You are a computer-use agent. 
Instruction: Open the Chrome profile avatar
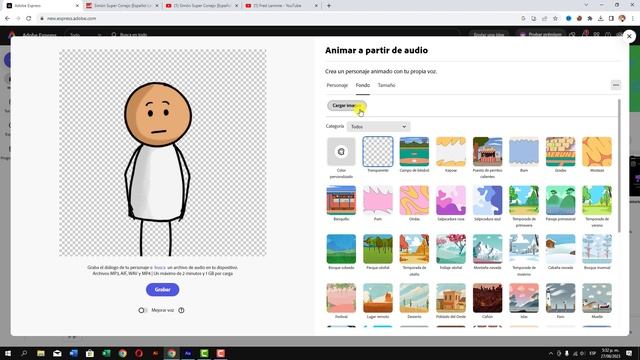(622, 18)
